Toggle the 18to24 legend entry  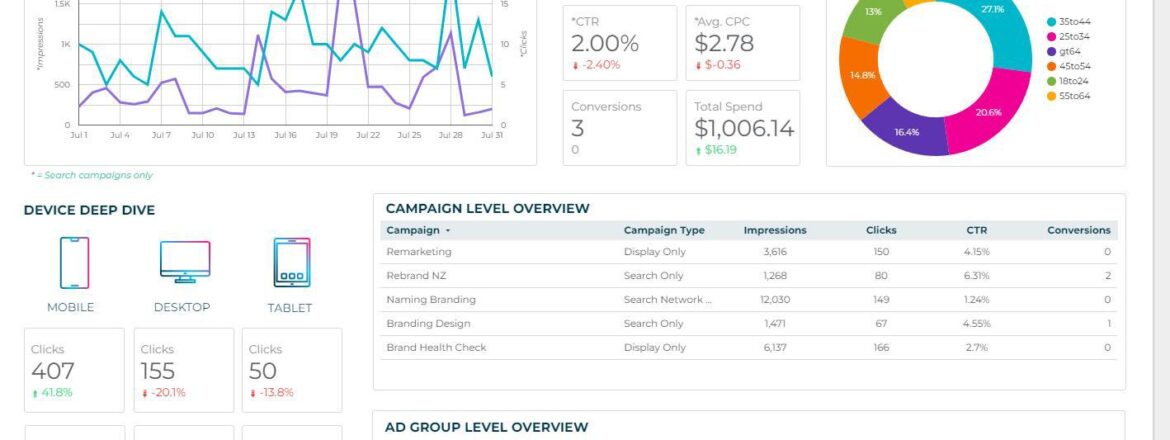[x=1072, y=81]
